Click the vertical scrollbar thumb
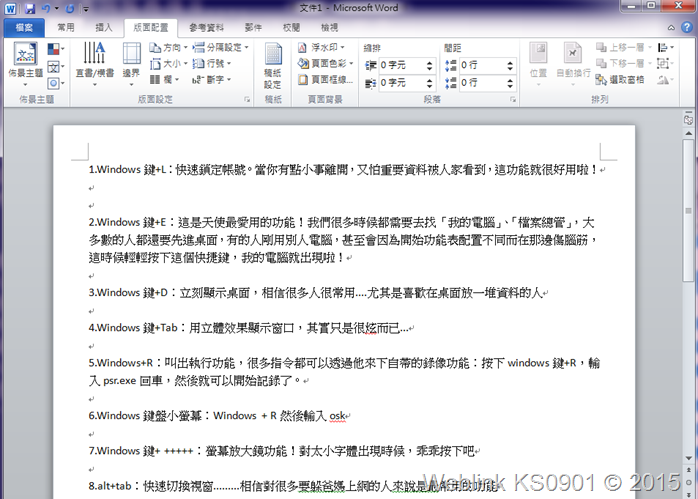698x499 pixels. [689, 211]
